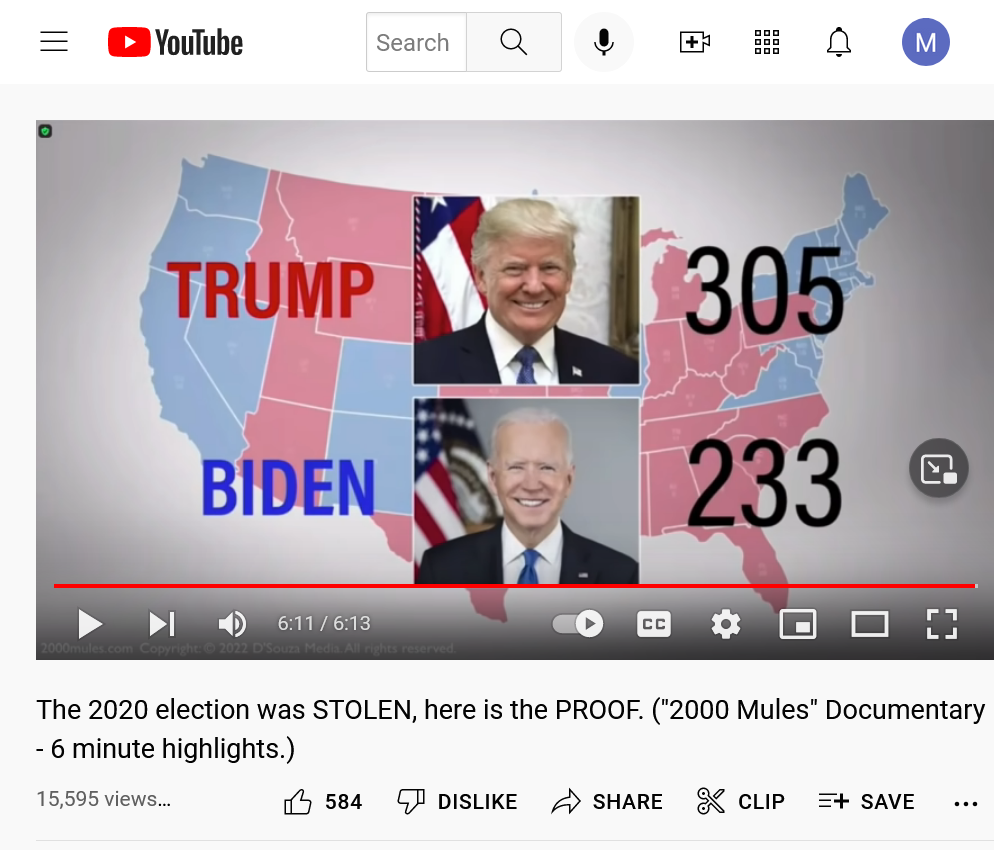Mute the video volume
The width and height of the screenshot is (994, 850).
(232, 624)
